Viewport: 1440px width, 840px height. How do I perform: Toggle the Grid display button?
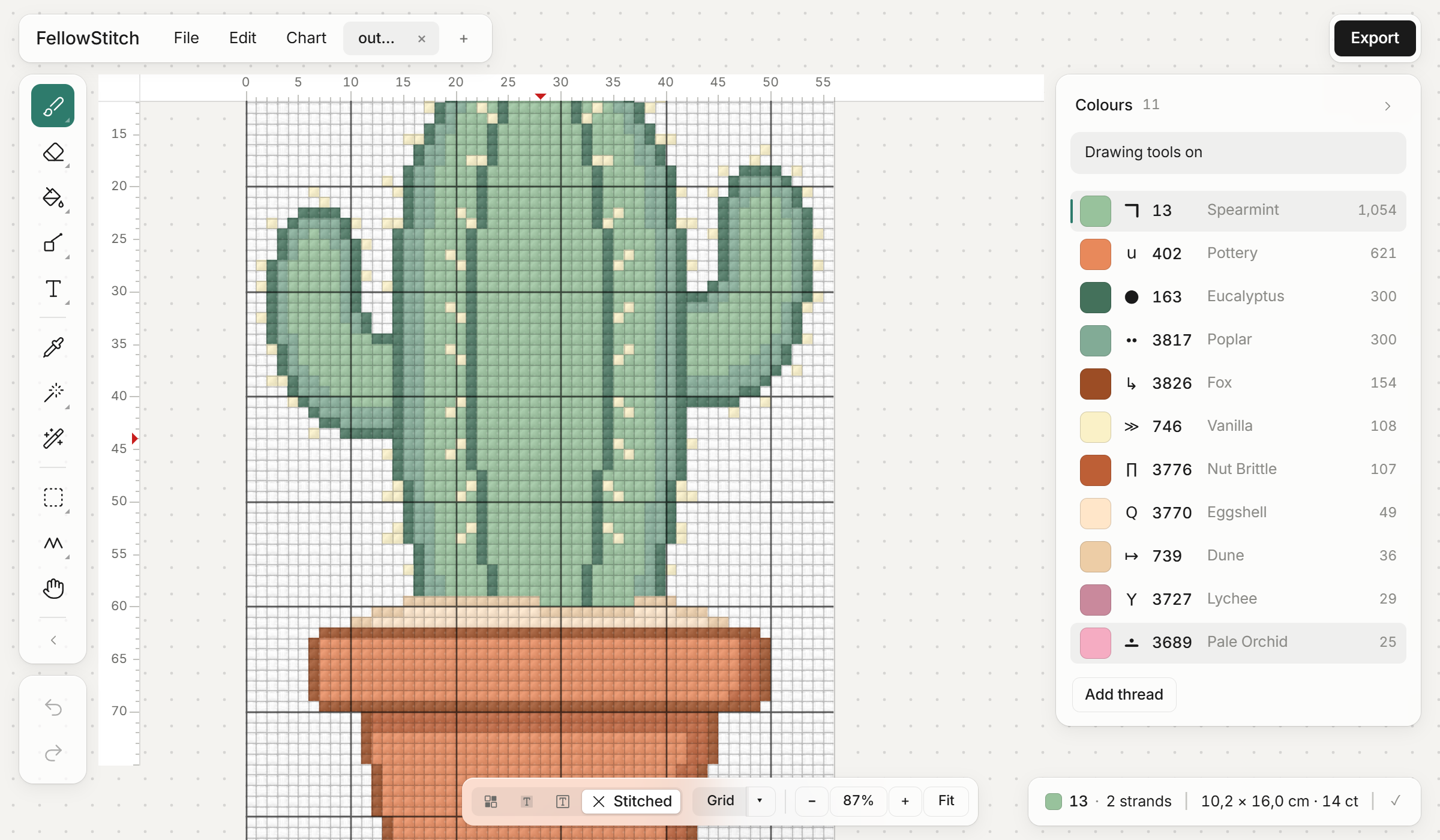pos(720,801)
